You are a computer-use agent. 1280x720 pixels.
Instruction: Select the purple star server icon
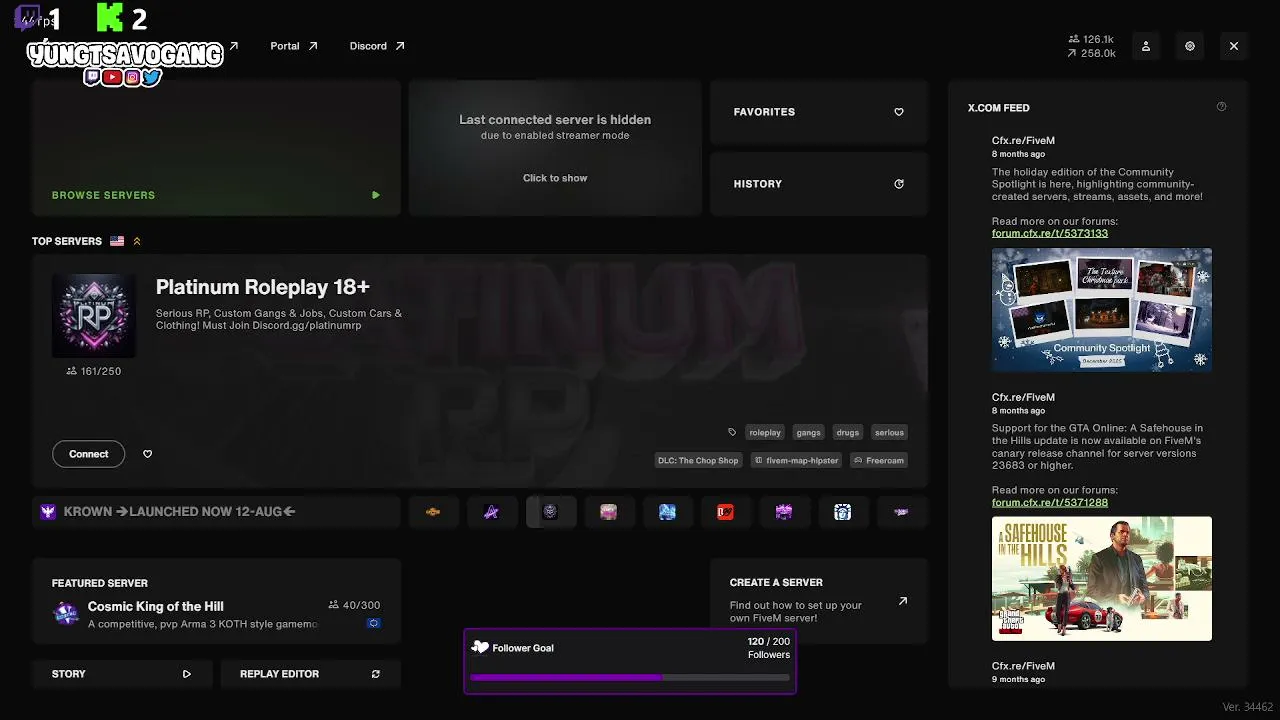click(x=492, y=512)
